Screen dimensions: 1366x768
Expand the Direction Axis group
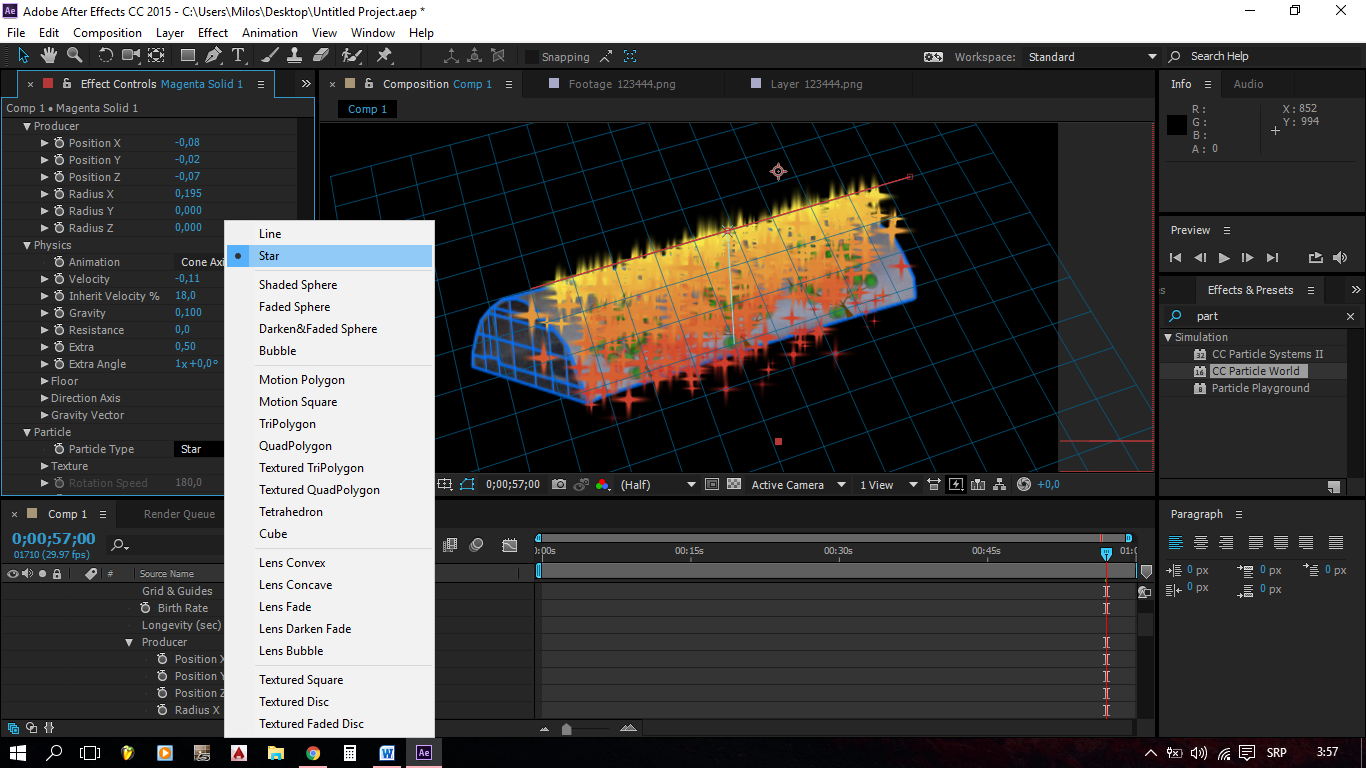44,398
